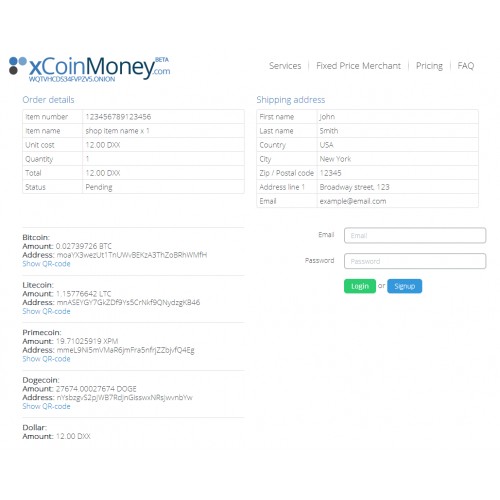Select the Litecoin address text
This screenshot has height=500, width=500.
[x=128, y=302]
